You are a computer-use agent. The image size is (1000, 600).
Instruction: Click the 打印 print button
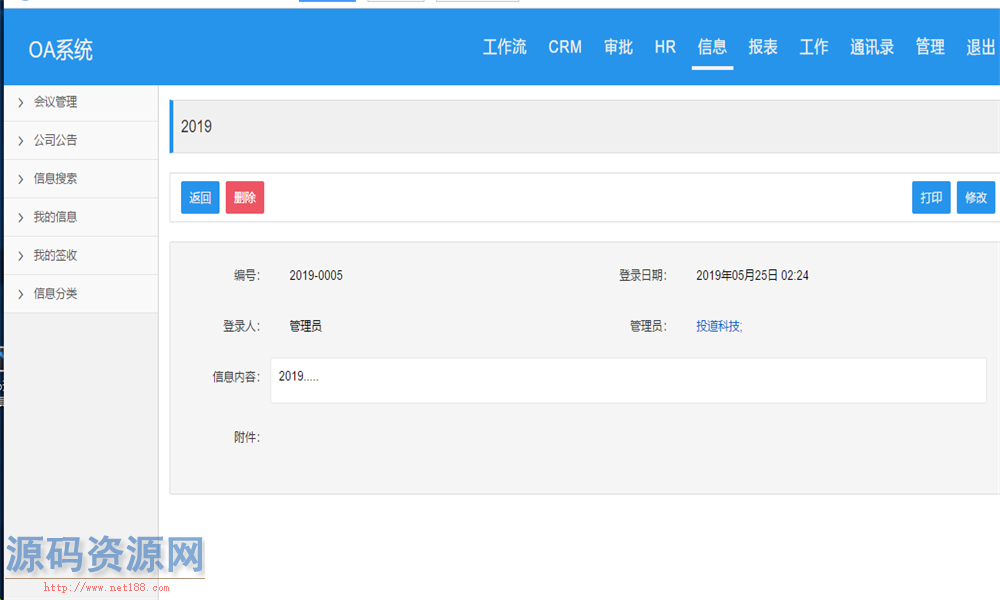click(930, 197)
